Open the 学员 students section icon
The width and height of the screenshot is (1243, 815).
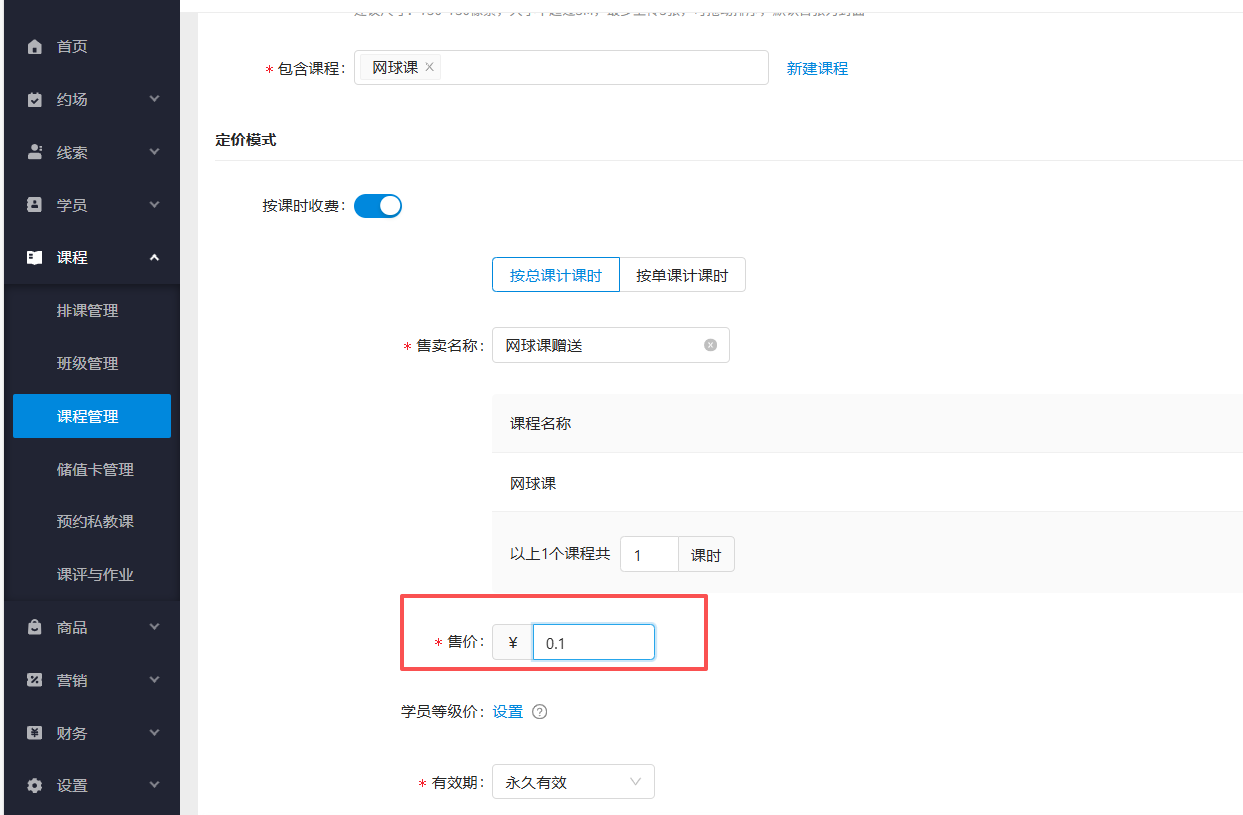tap(35, 204)
